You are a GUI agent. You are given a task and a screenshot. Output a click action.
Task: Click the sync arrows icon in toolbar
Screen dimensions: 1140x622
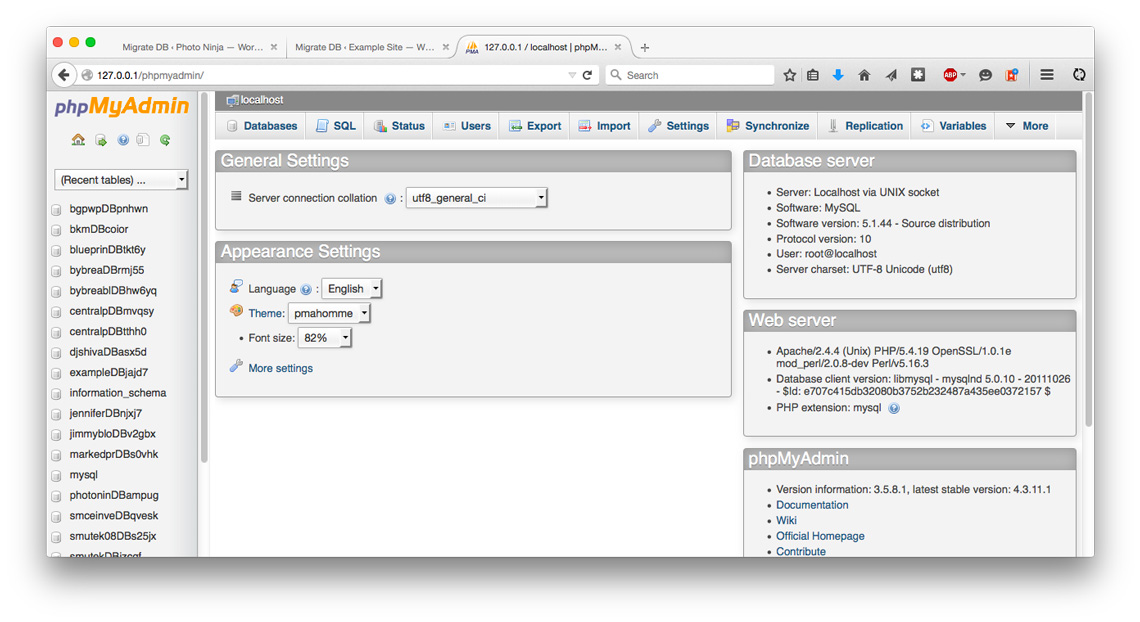pyautogui.click(x=1079, y=75)
